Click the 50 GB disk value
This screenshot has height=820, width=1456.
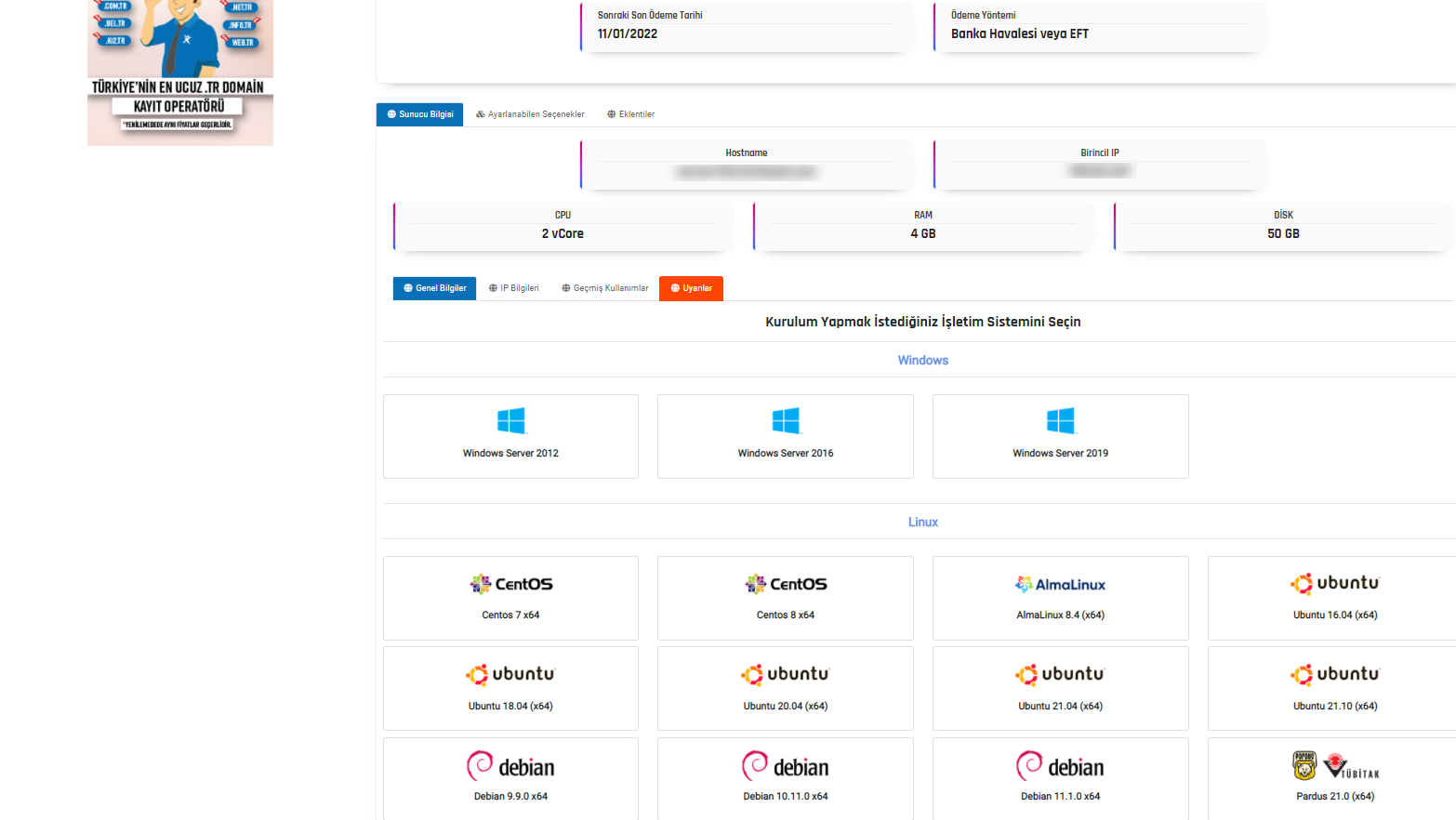coord(1283,234)
